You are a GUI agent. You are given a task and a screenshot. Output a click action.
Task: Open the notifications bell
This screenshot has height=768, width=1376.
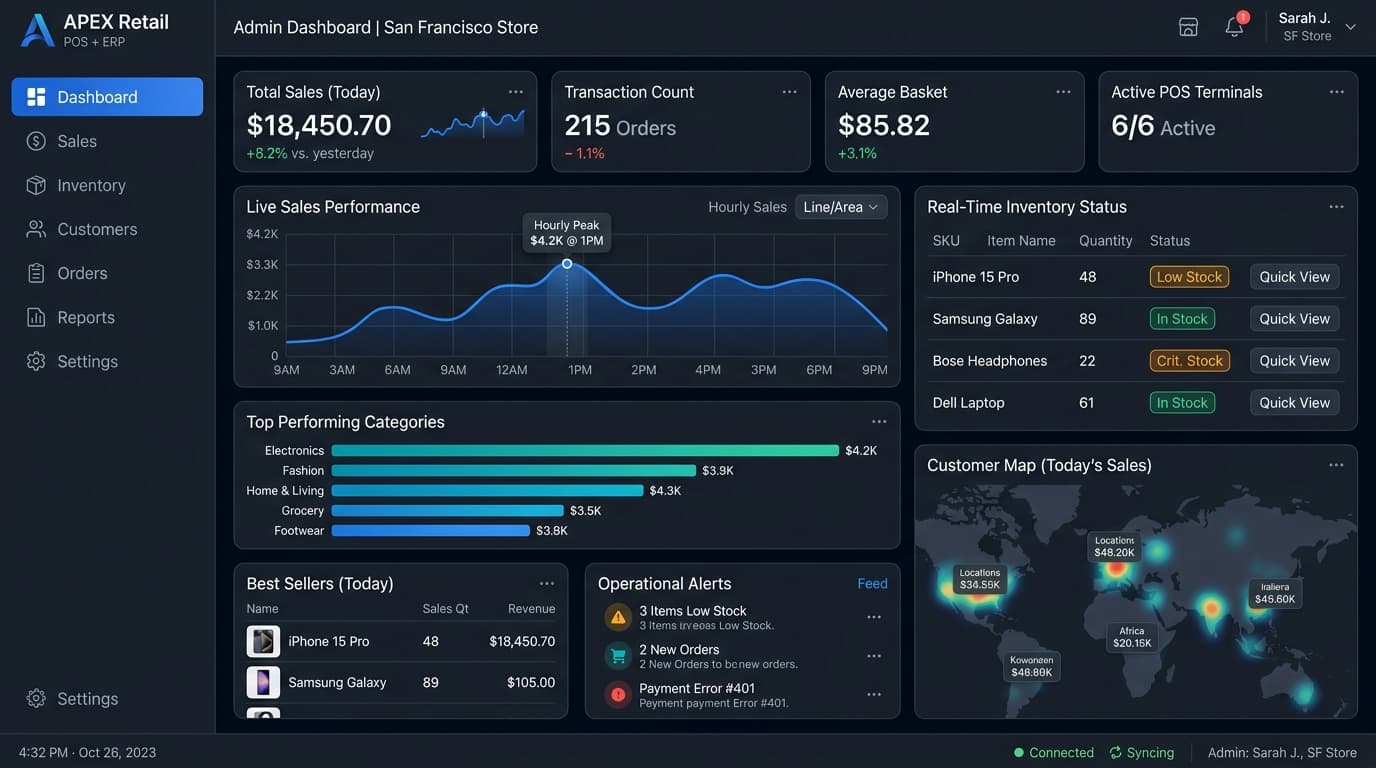point(1235,27)
